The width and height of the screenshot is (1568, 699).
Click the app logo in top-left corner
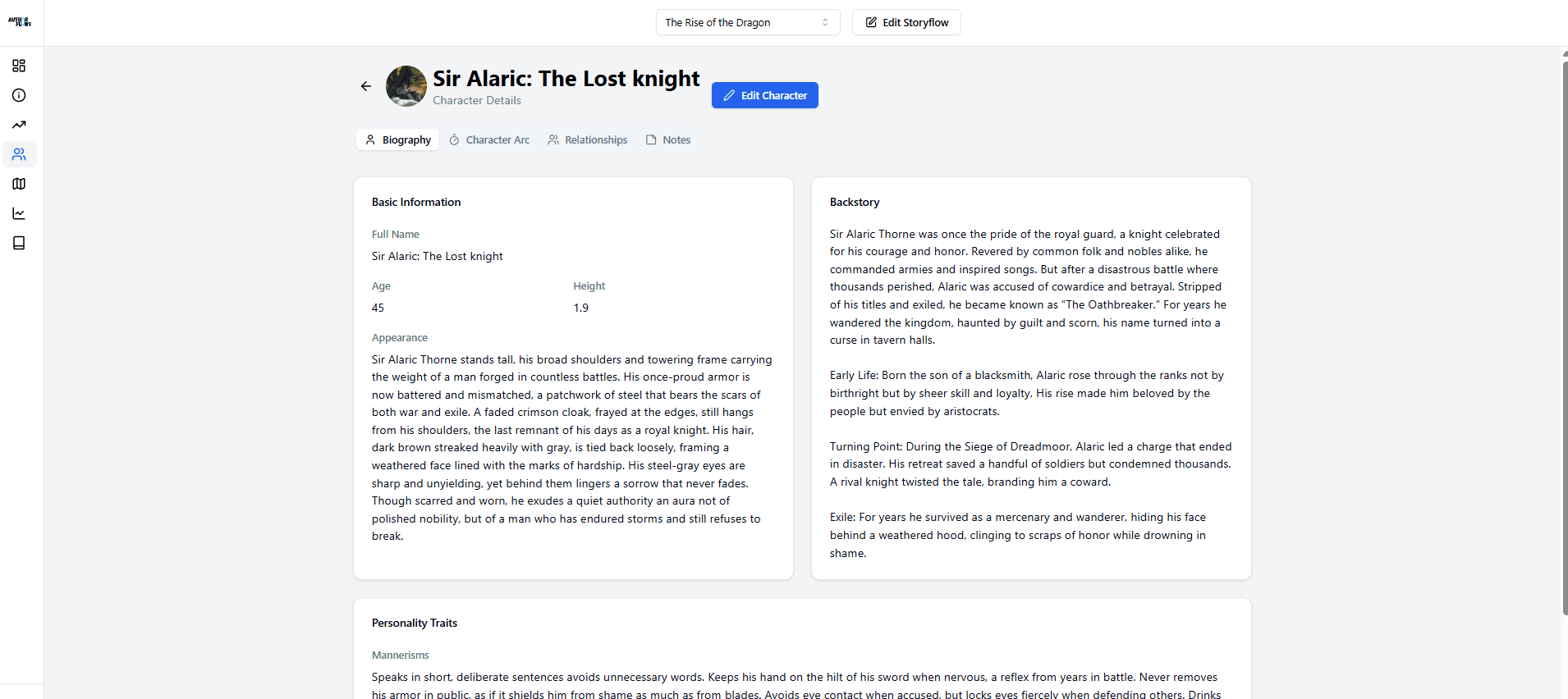pos(20,22)
